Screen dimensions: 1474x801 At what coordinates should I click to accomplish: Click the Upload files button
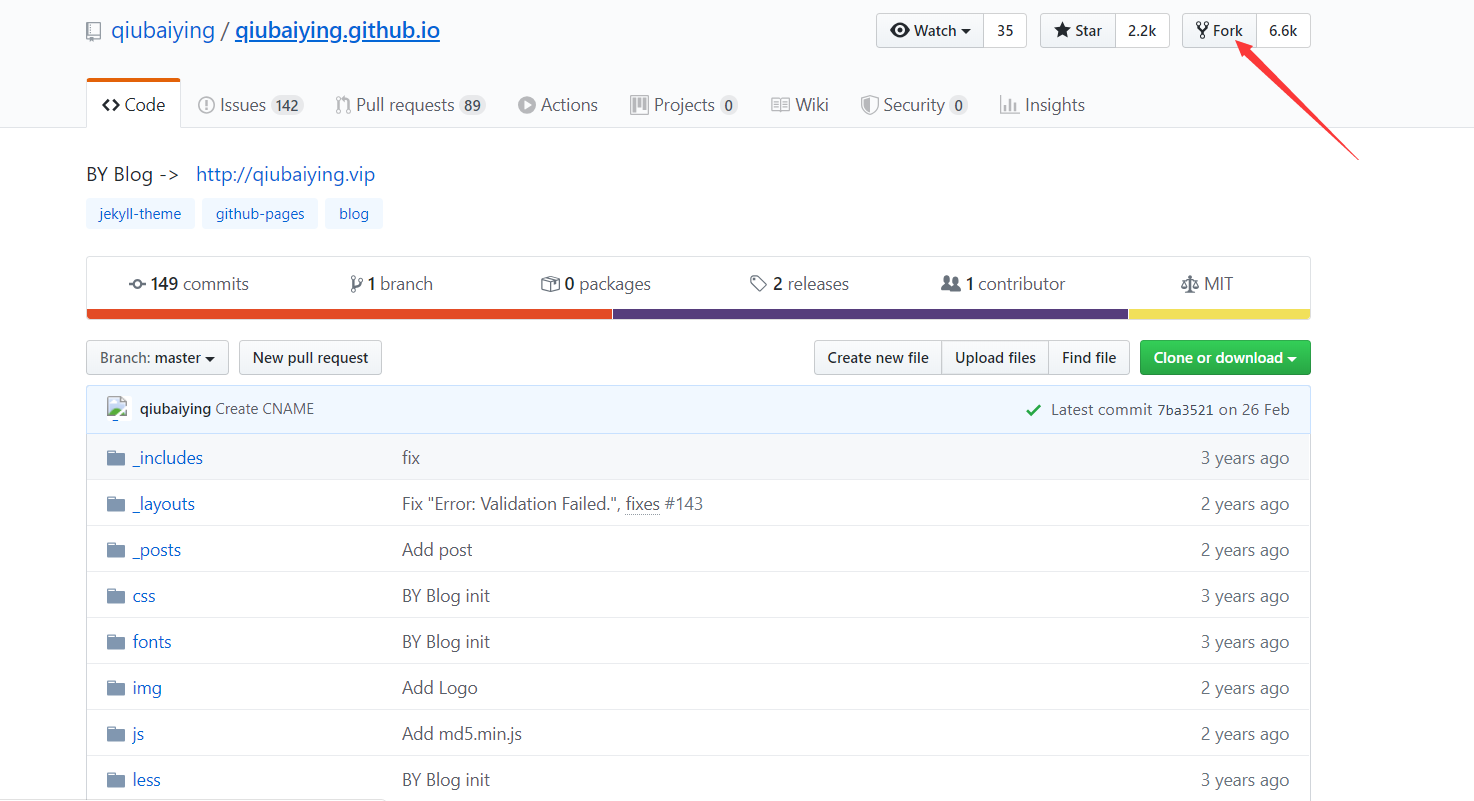pyautogui.click(x=995, y=358)
